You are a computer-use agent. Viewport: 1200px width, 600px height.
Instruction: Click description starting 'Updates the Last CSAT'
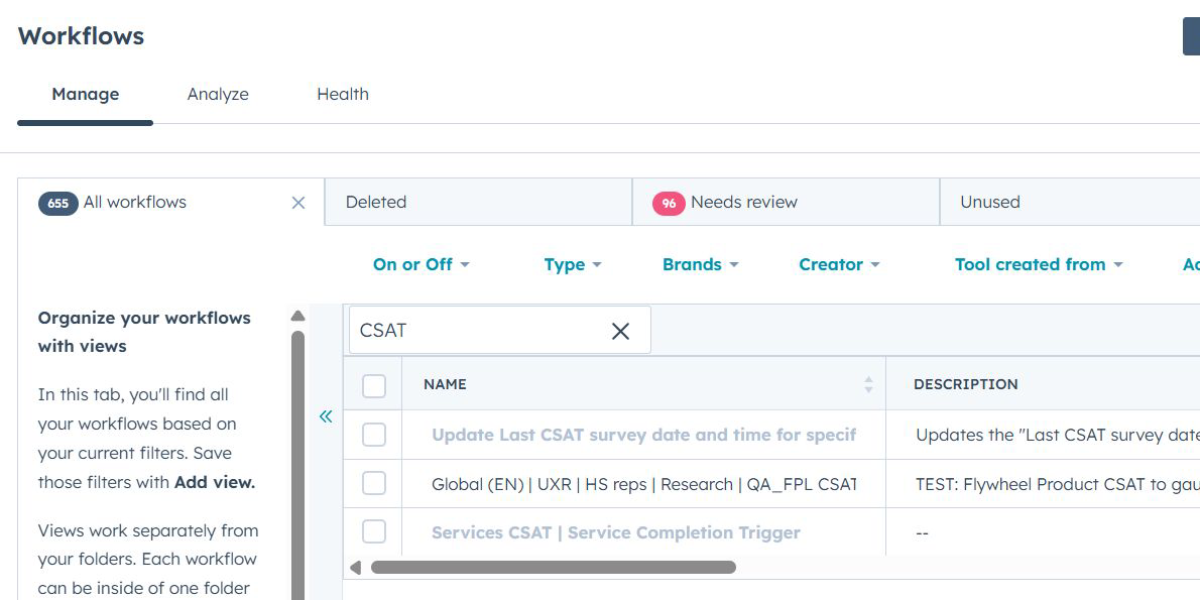pyautogui.click(x=1057, y=435)
